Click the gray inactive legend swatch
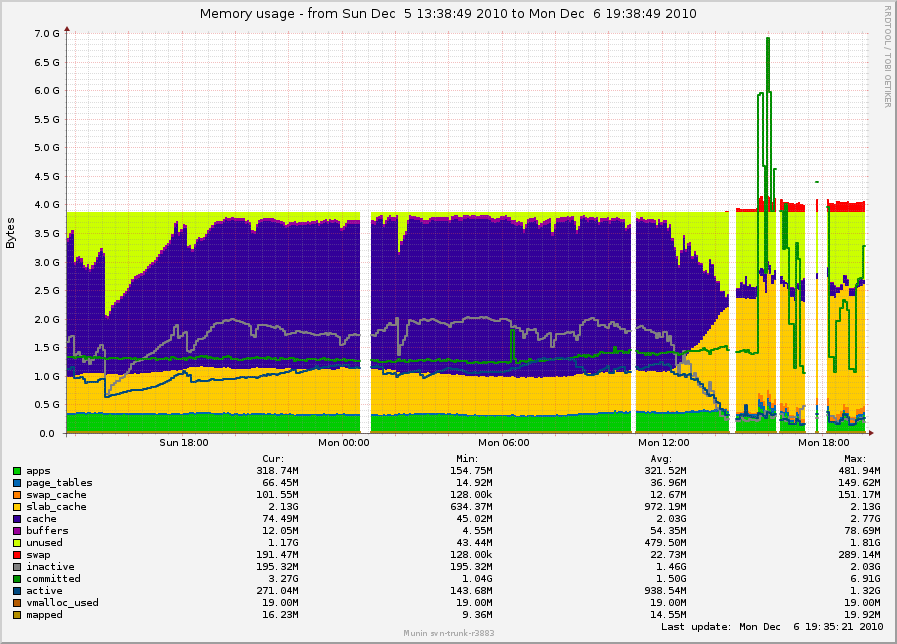897x644 pixels. pos(17,567)
